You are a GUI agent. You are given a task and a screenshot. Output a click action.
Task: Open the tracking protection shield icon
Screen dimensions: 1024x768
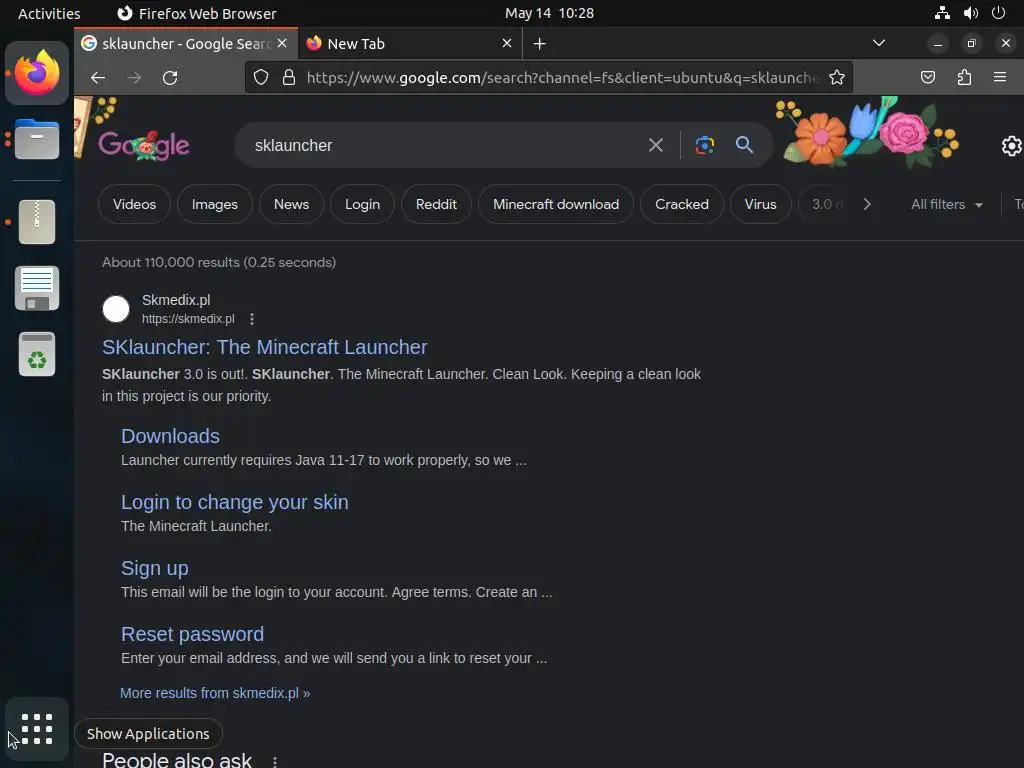pos(261,78)
